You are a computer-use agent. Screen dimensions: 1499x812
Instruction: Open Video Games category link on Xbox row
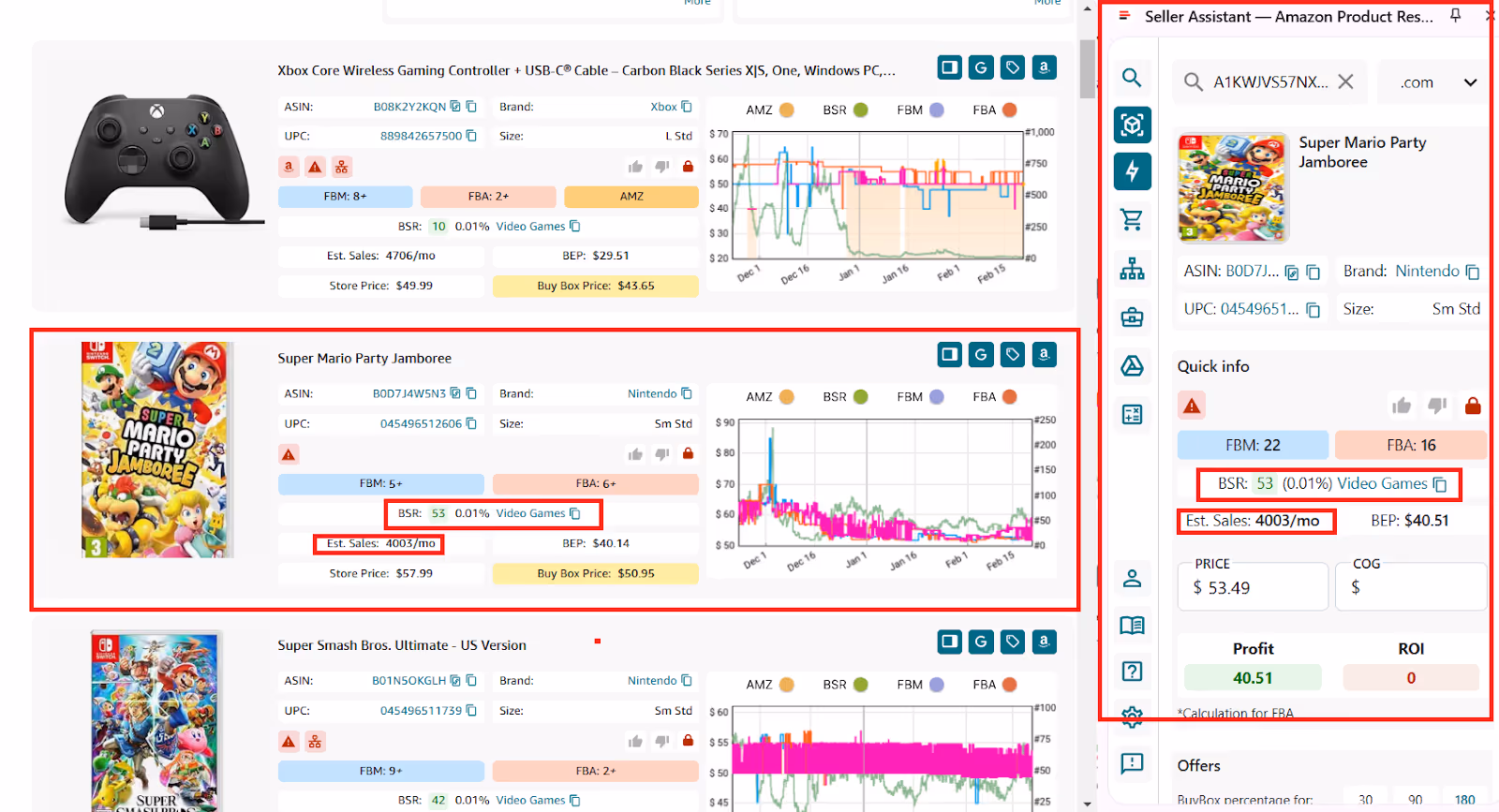pos(530,226)
